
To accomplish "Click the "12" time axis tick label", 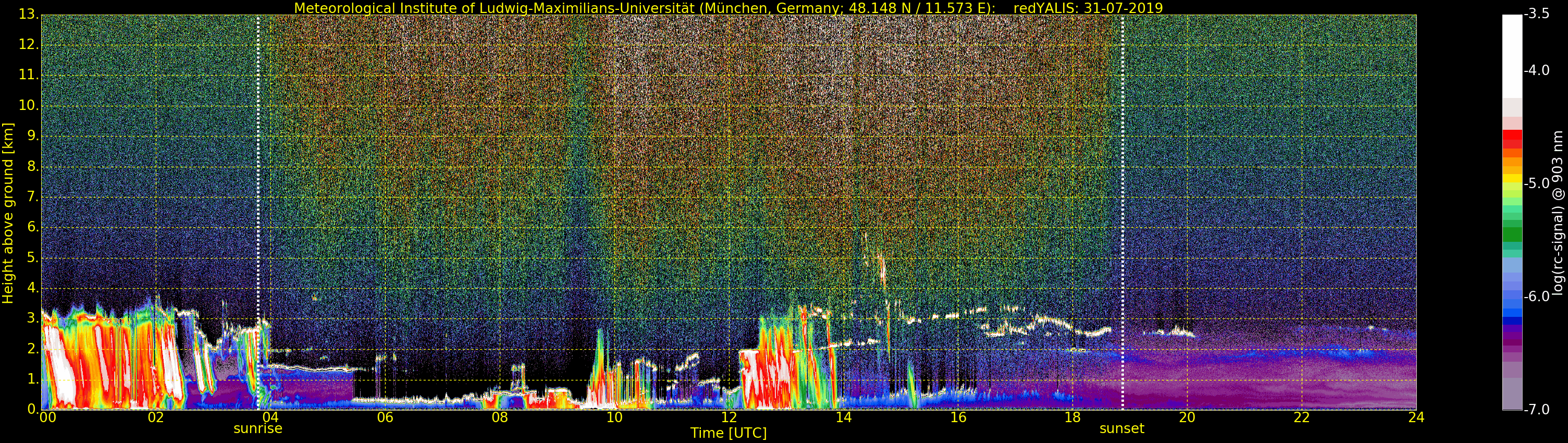I will pos(729,417).
